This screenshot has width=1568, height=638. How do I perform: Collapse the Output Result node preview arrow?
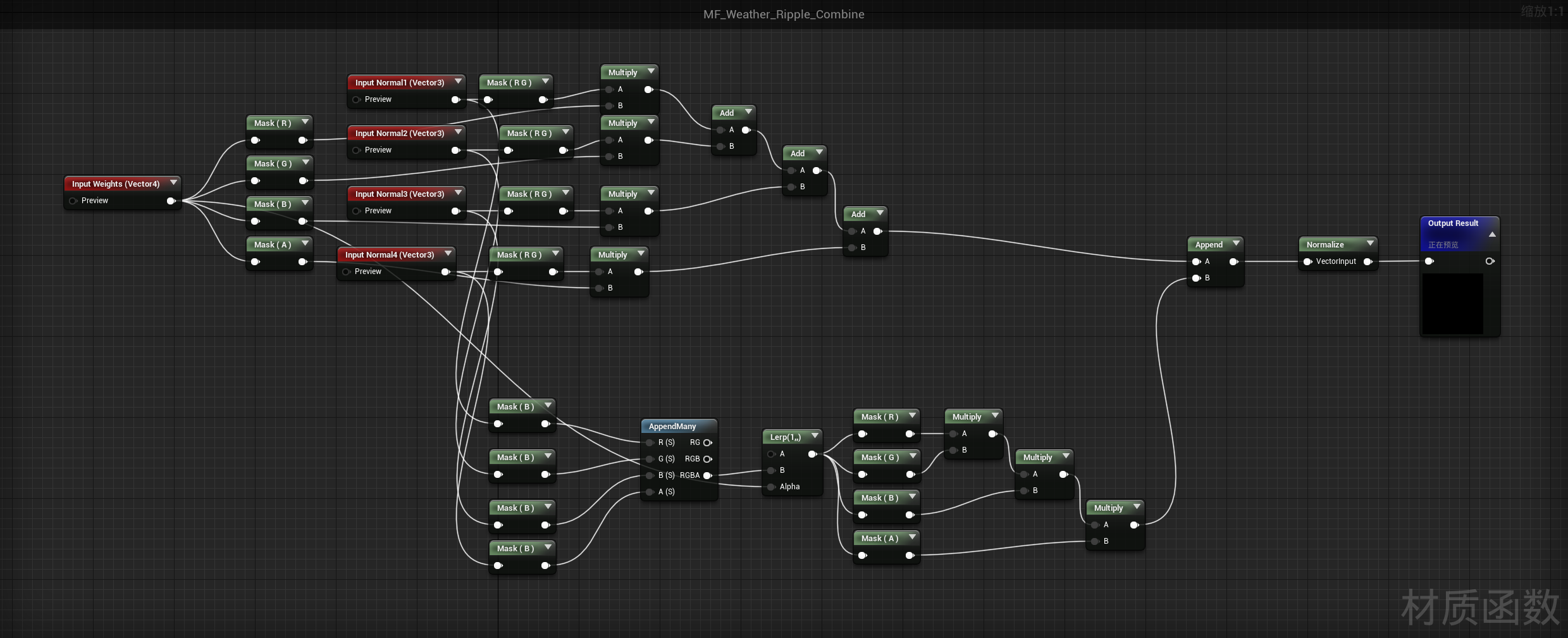point(1492,234)
